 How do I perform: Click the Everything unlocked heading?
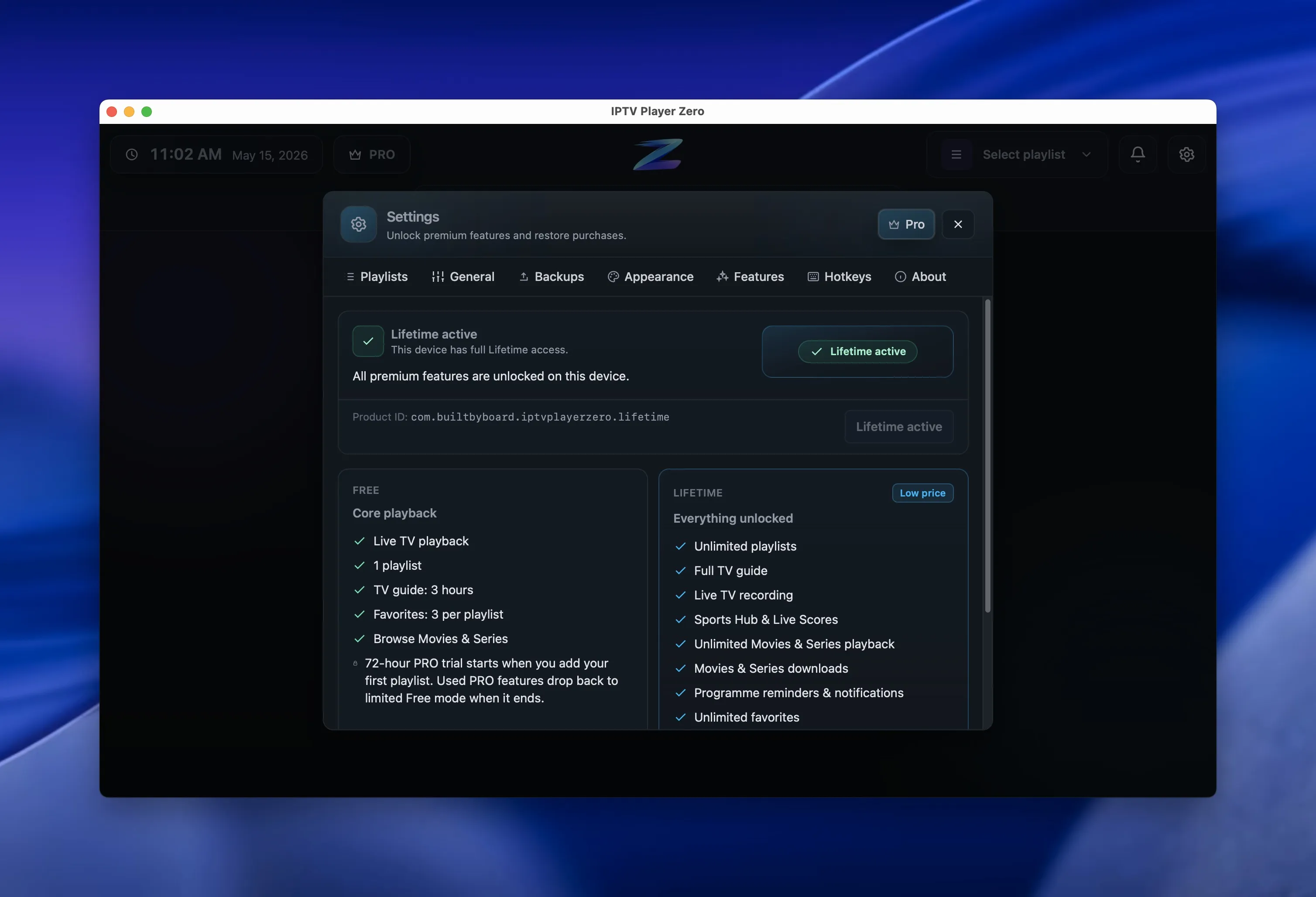click(733, 518)
